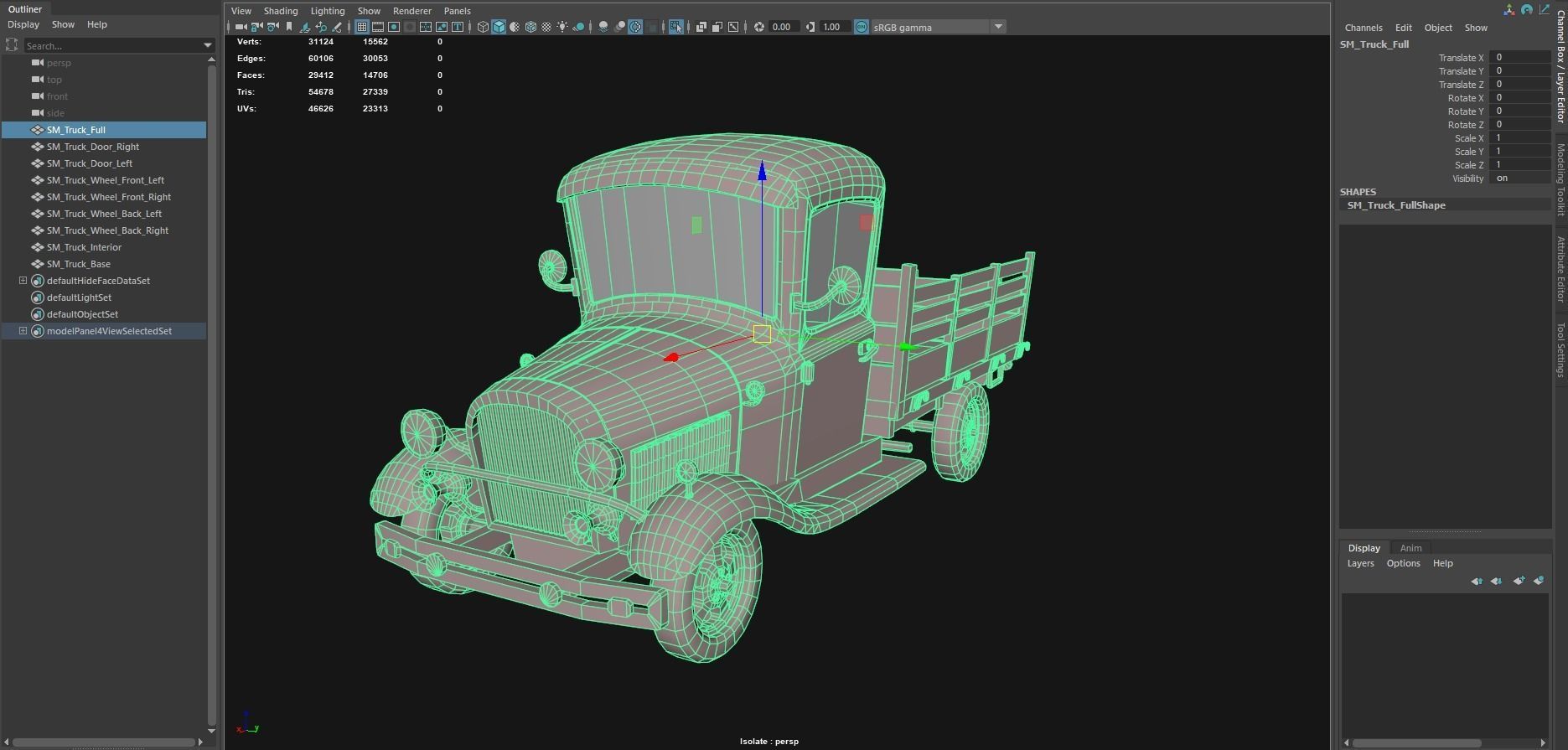Expand the modelPanel4ViewSelectedSet node
The image size is (1568, 750).
pyautogui.click(x=23, y=331)
